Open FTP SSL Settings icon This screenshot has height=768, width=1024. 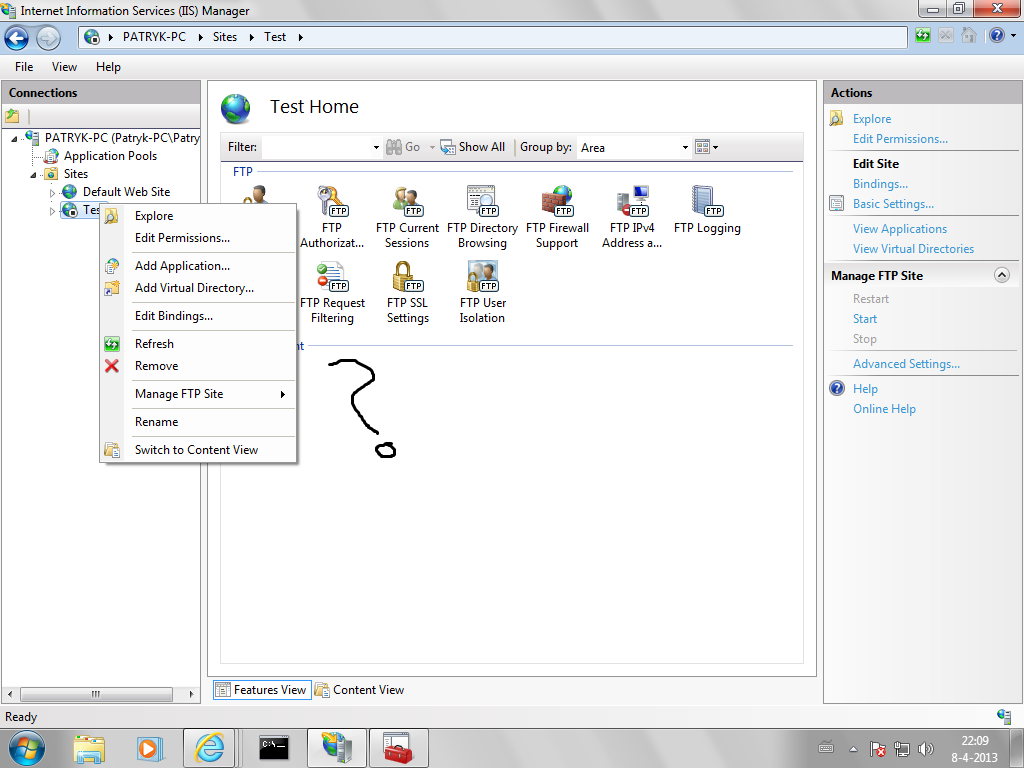pyautogui.click(x=408, y=292)
